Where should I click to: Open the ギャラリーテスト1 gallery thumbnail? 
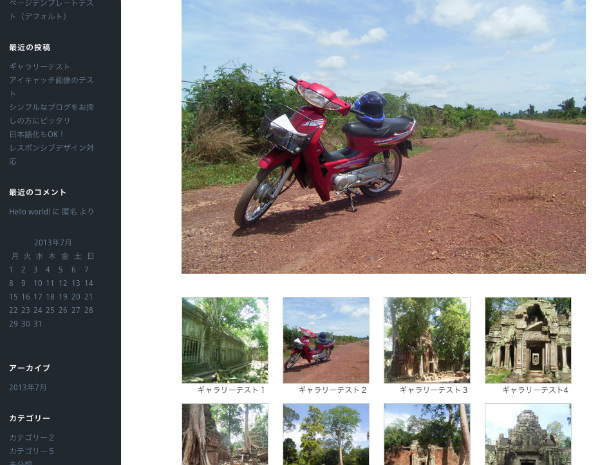pos(225,340)
